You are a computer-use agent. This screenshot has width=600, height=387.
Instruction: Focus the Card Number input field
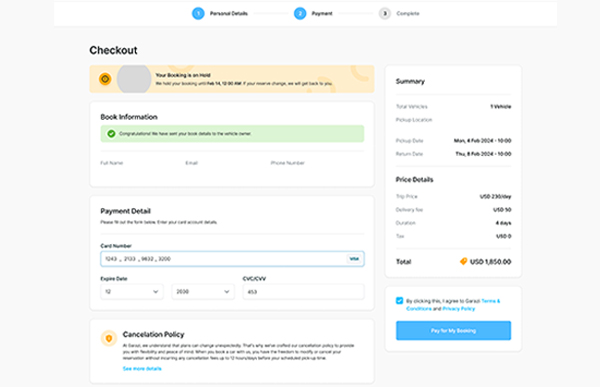coord(232,259)
